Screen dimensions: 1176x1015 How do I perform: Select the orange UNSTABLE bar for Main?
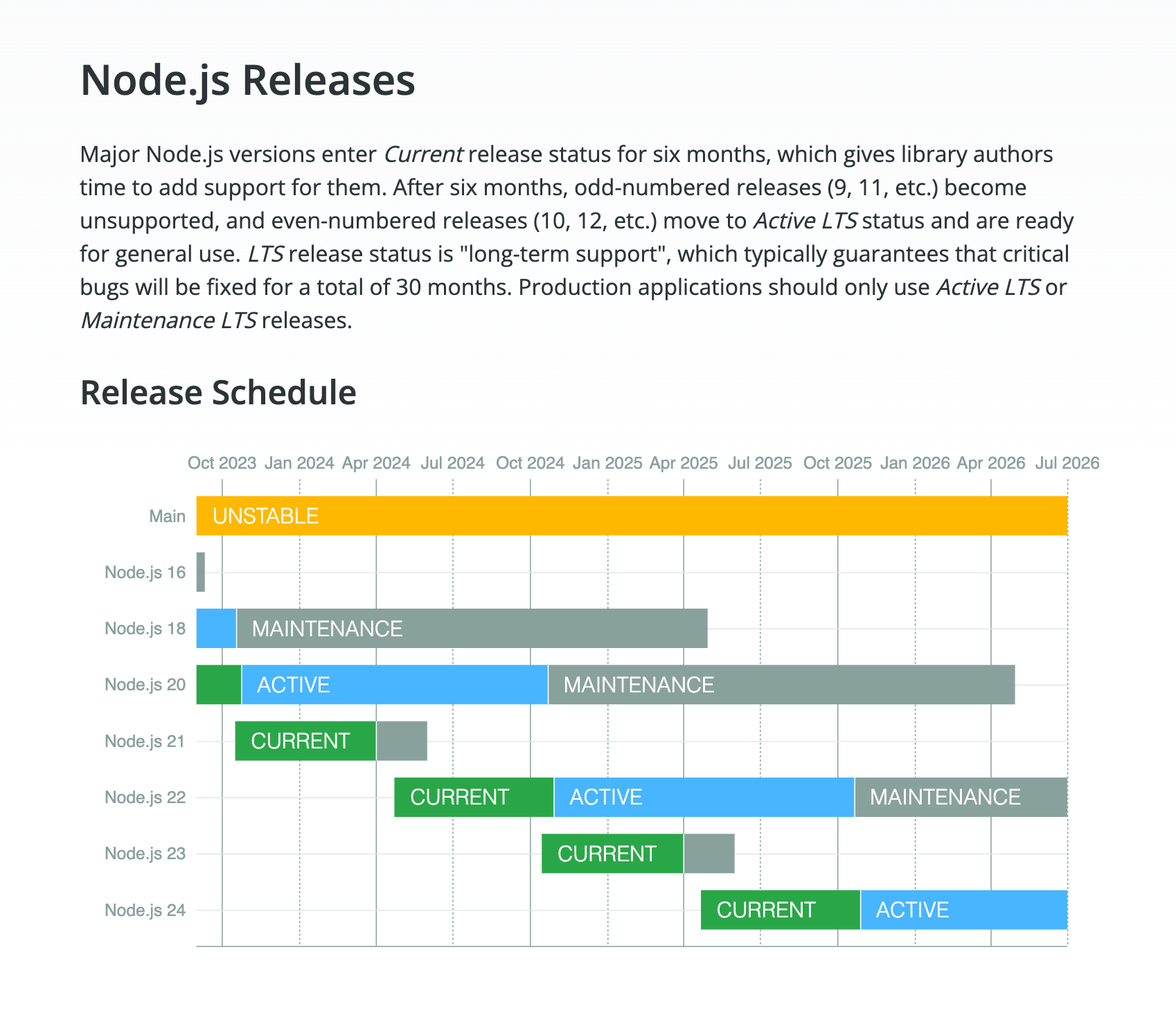tap(632, 516)
